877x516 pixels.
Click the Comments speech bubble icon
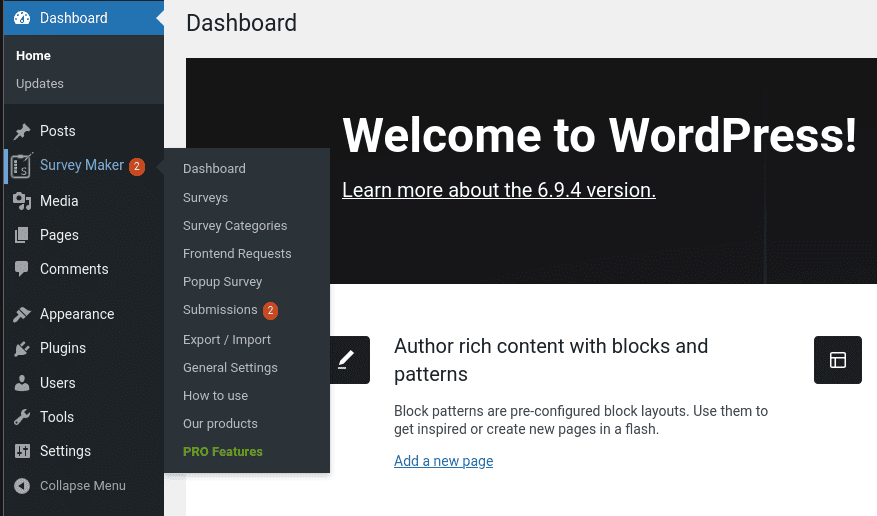tap(22, 269)
